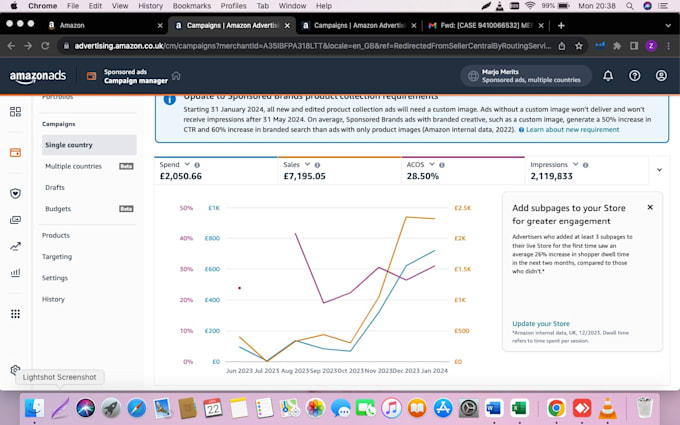
Task: Open VLC from the Dock
Action: point(608,408)
